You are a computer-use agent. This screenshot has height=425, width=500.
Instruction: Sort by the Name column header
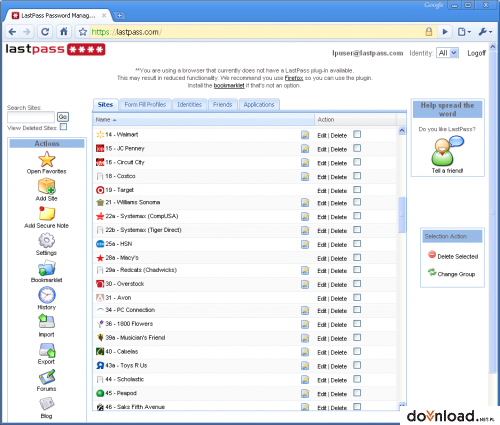coord(203,119)
